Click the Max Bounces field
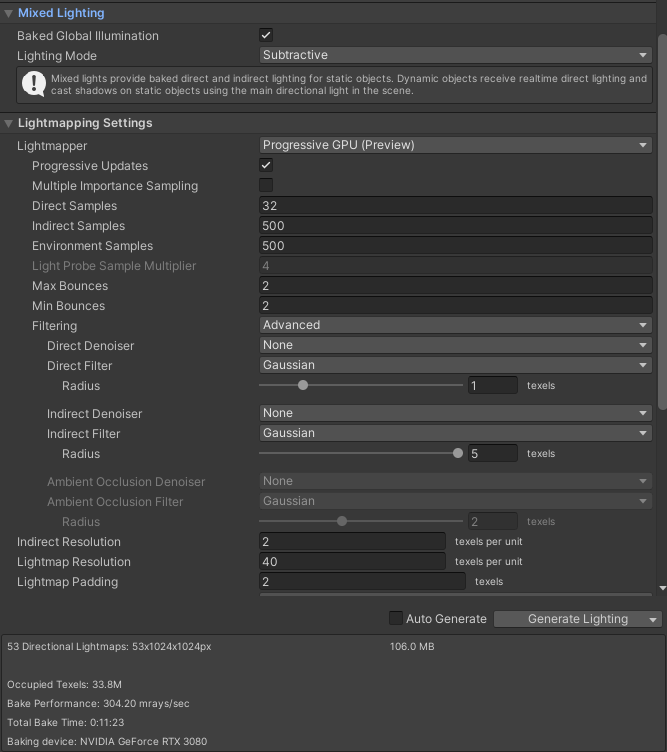667x752 pixels. click(x=456, y=286)
